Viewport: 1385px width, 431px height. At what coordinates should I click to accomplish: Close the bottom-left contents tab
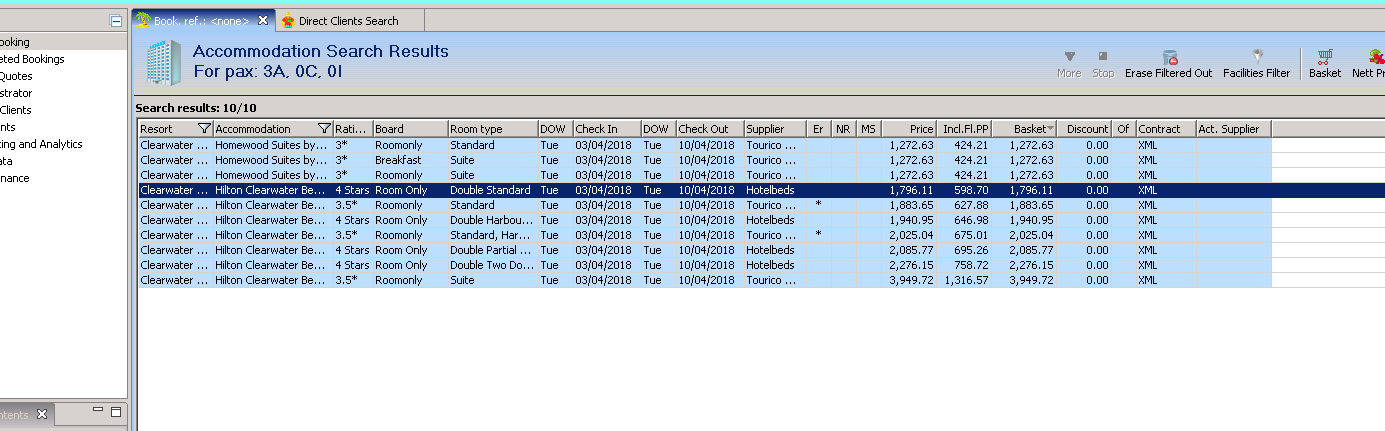tap(42, 414)
